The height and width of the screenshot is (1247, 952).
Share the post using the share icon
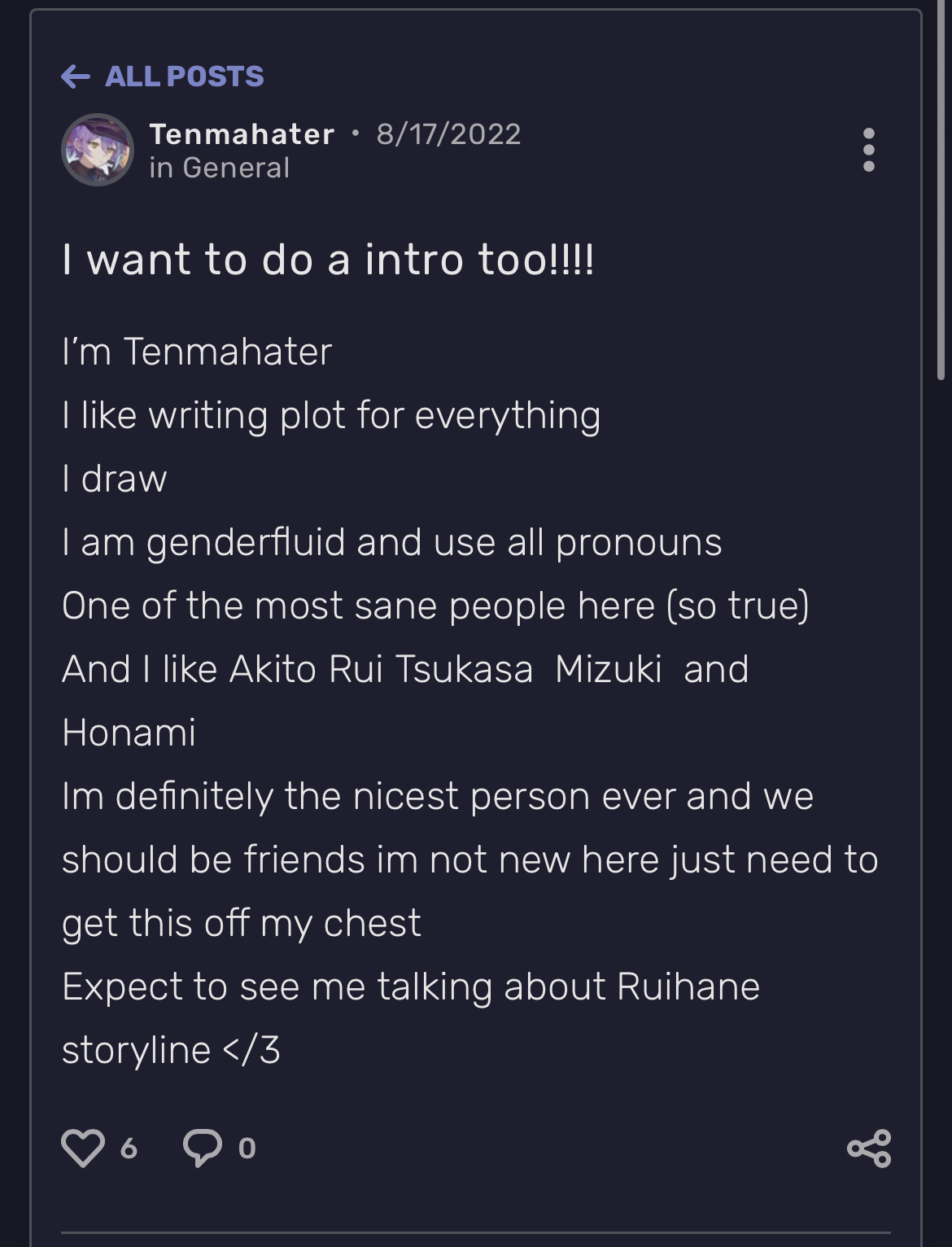[x=869, y=1149]
